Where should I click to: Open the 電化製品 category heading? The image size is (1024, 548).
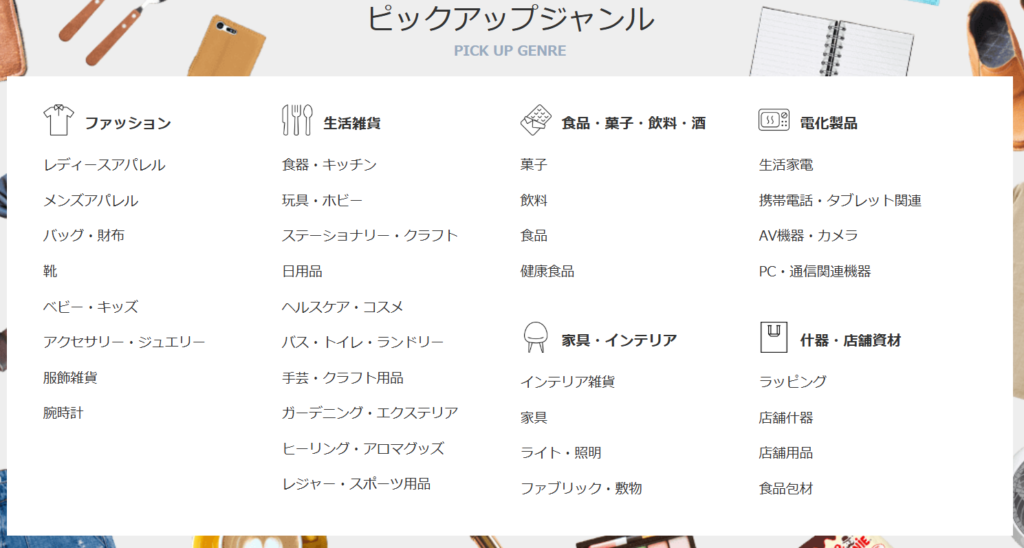pos(828,123)
